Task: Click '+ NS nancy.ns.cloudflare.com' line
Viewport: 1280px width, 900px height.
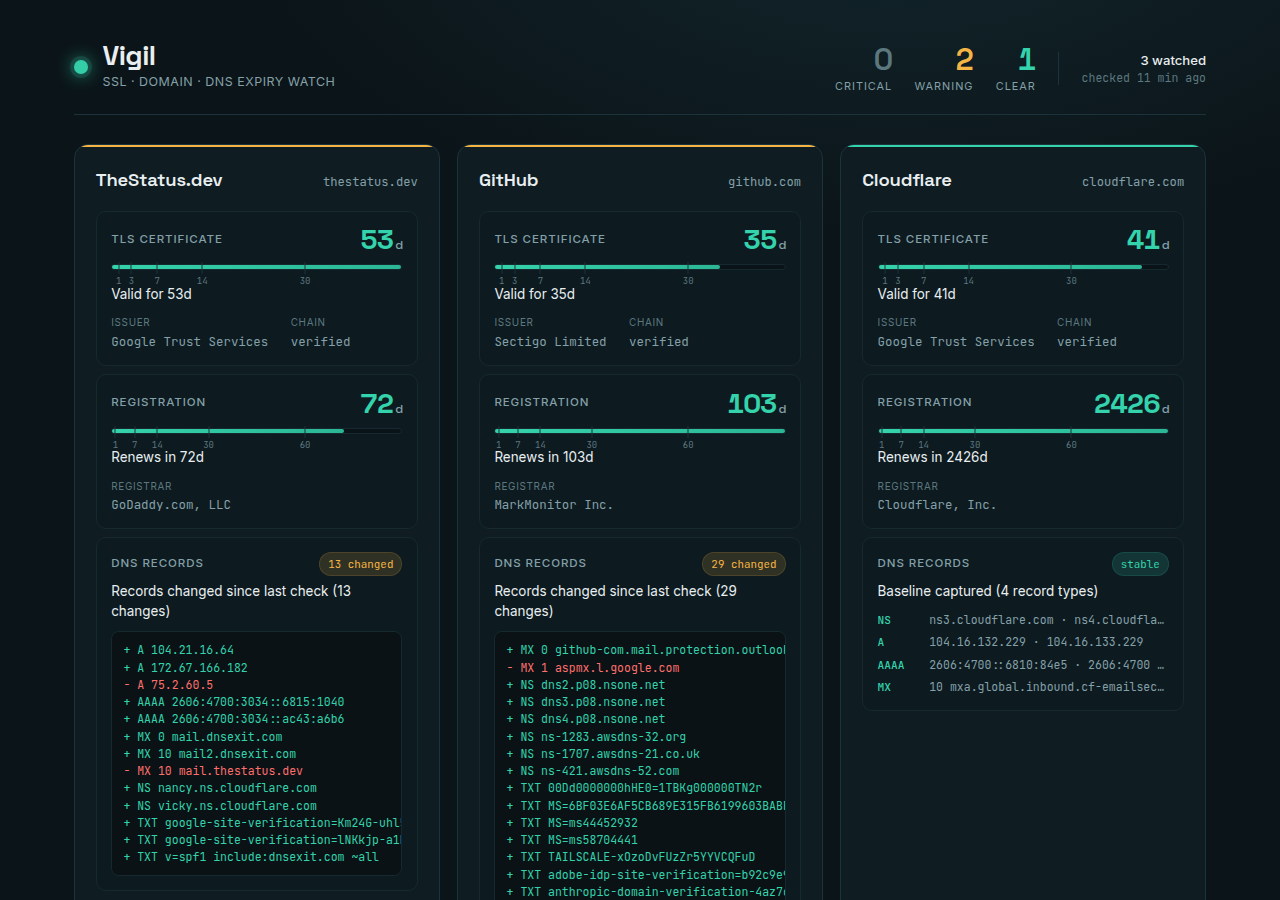Action: pyautogui.click(x=220, y=788)
